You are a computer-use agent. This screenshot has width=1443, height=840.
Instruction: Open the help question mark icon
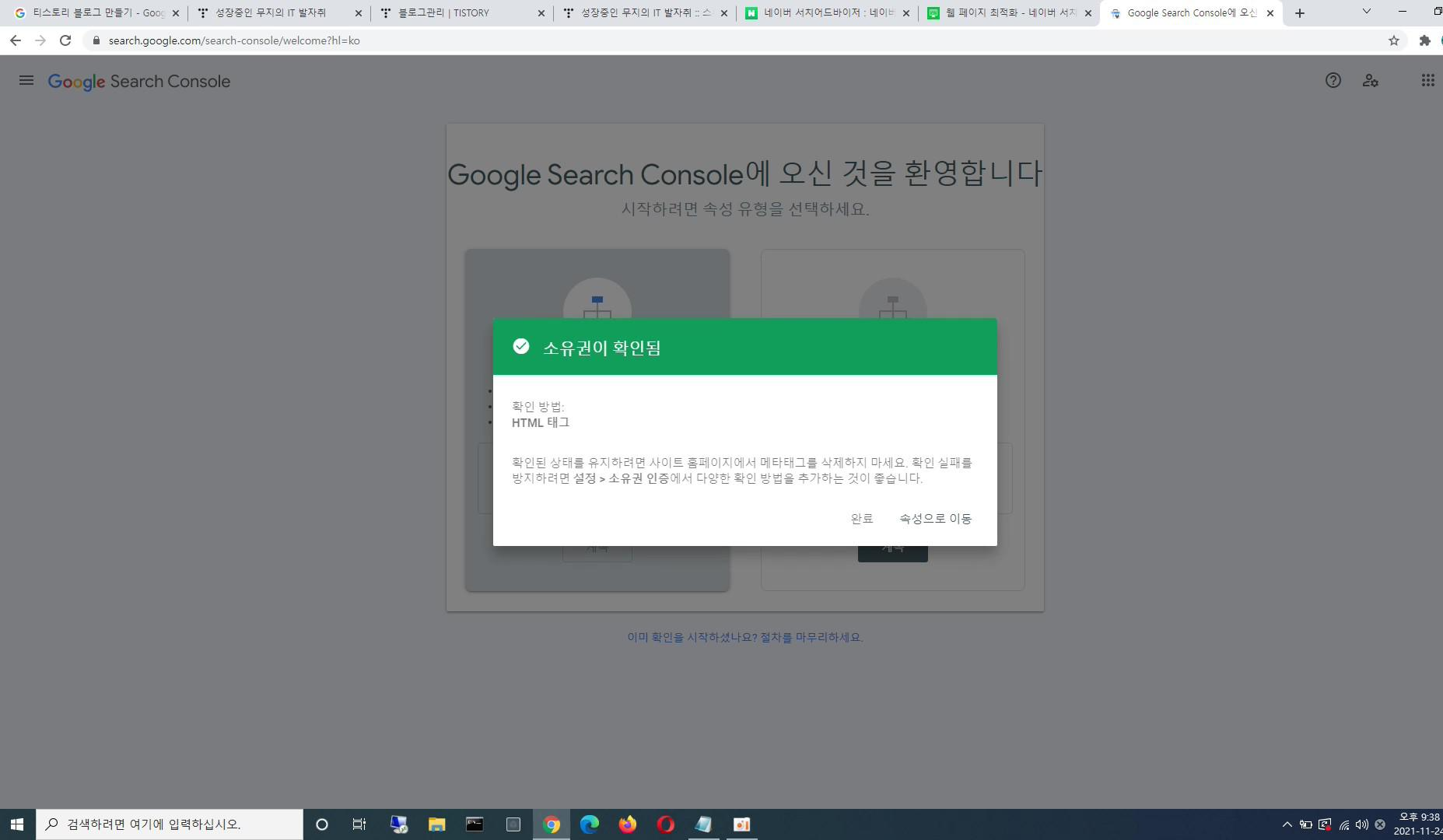coord(1333,80)
